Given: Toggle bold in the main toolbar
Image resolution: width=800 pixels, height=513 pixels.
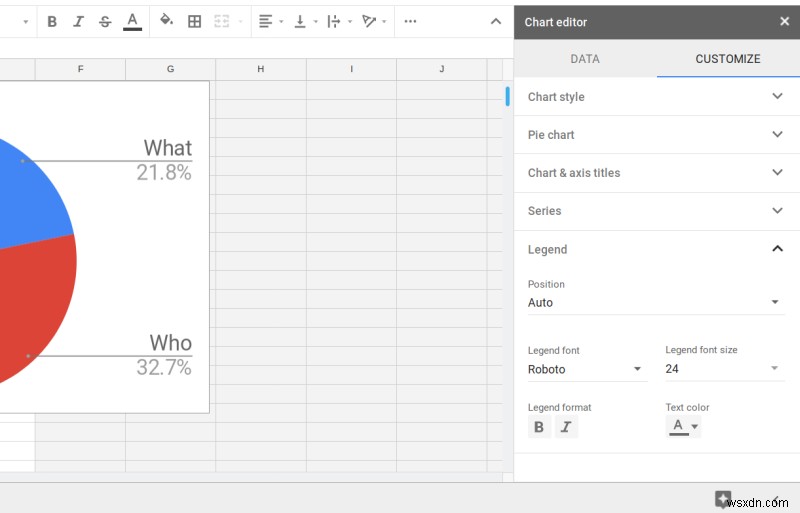Looking at the screenshot, I should pyautogui.click(x=52, y=21).
